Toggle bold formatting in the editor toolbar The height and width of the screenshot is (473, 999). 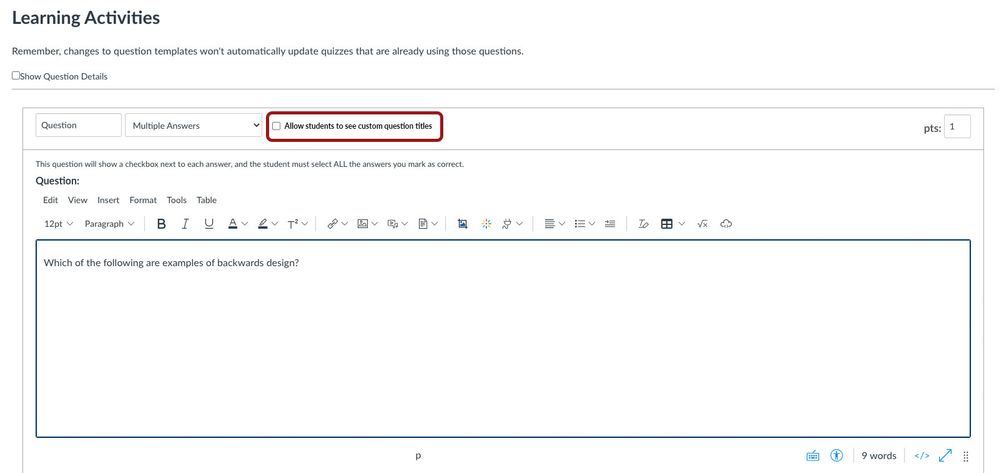161,224
